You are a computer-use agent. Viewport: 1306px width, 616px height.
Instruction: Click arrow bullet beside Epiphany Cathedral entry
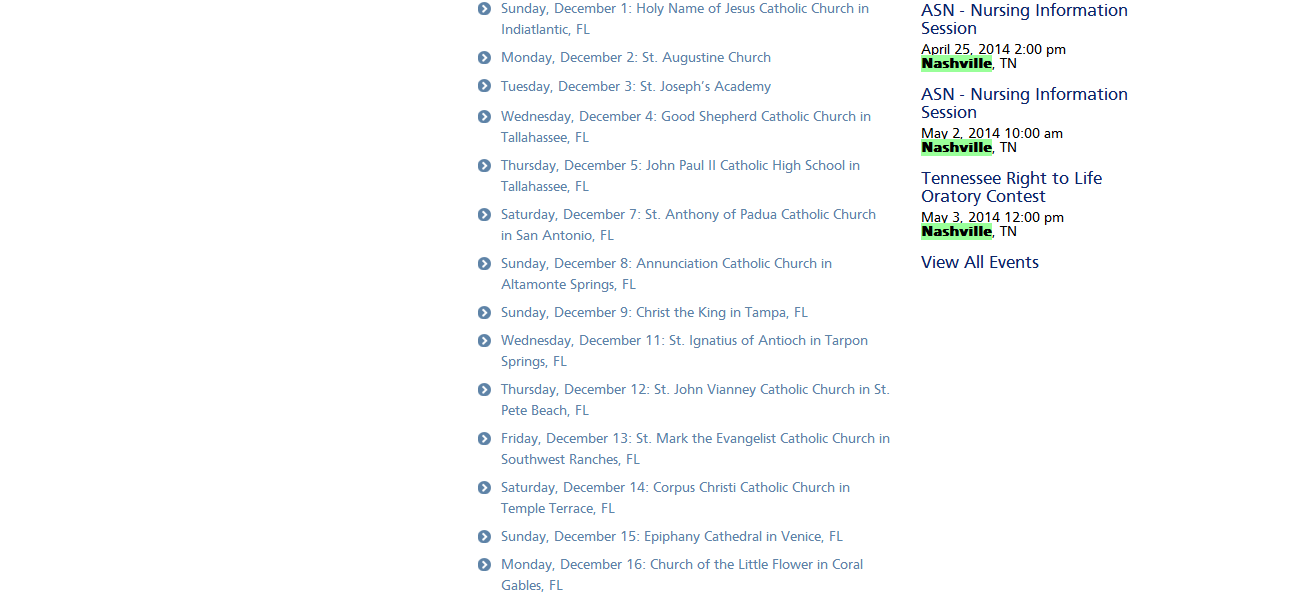point(484,537)
